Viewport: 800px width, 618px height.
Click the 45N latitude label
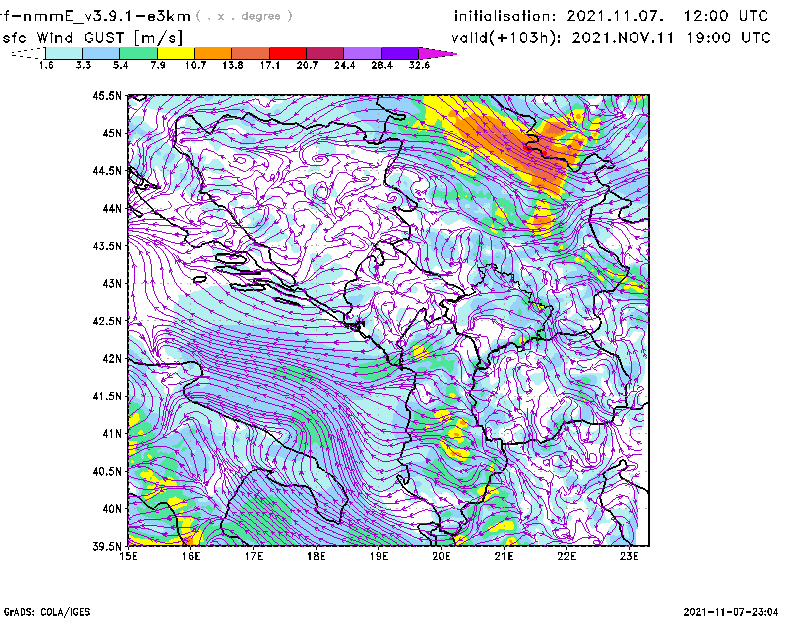112,133
